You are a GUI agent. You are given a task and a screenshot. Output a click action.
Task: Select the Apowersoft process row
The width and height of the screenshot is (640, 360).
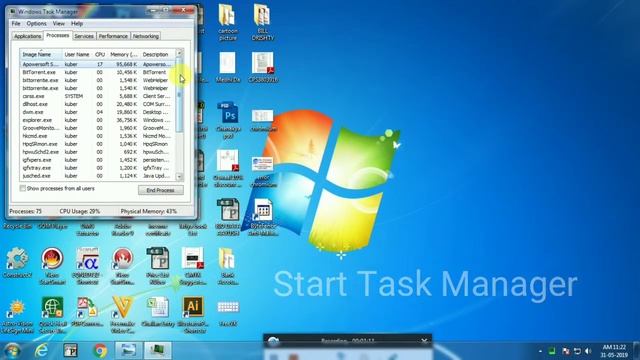click(x=97, y=64)
